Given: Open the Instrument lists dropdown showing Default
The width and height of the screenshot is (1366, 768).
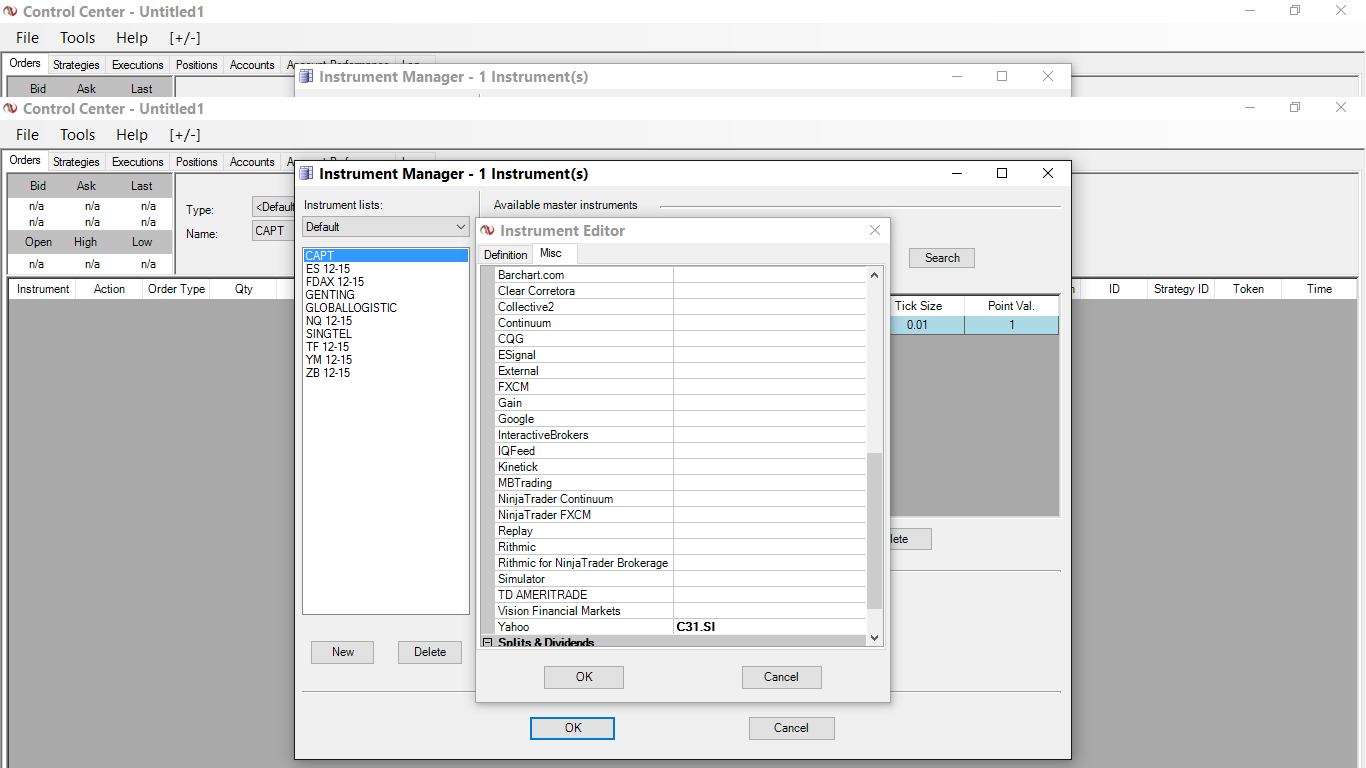Looking at the screenshot, I should [386, 227].
